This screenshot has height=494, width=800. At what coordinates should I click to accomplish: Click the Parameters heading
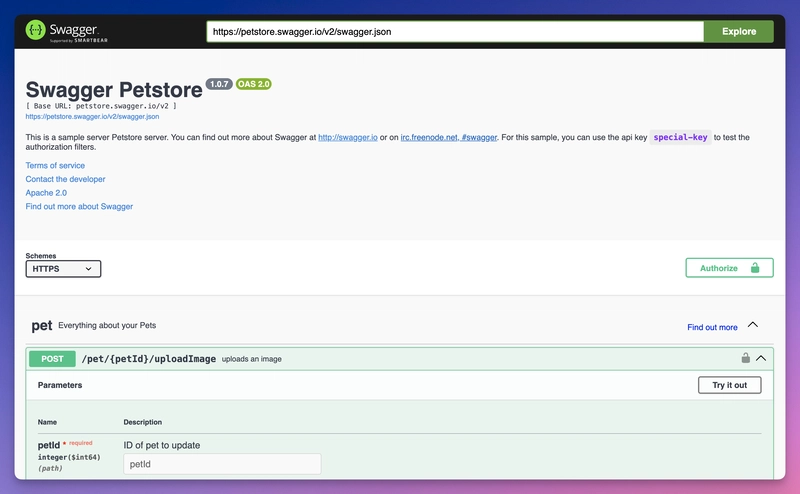pos(60,385)
